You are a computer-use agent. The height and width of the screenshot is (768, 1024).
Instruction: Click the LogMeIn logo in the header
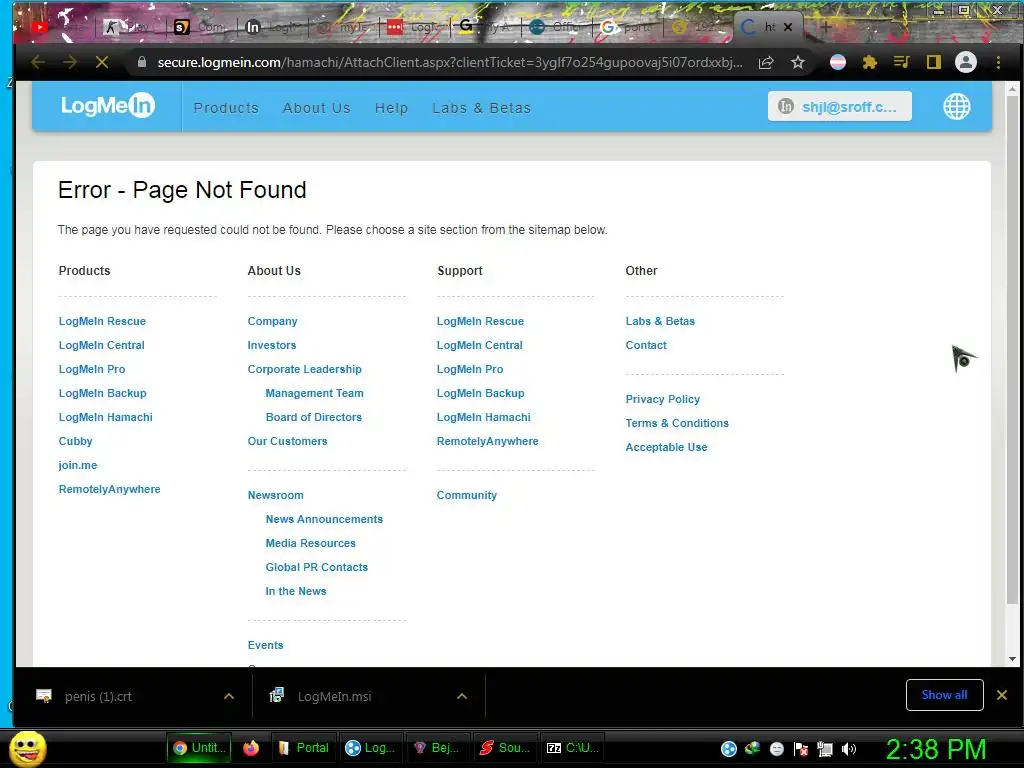tap(108, 105)
